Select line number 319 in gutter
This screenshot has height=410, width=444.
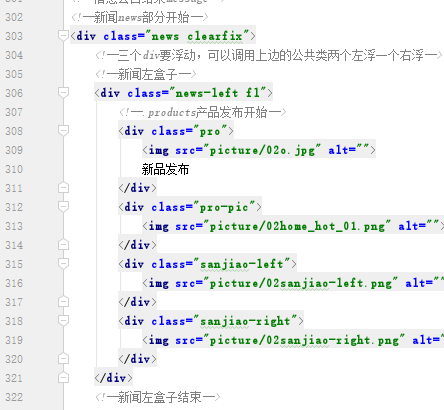pos(14,340)
